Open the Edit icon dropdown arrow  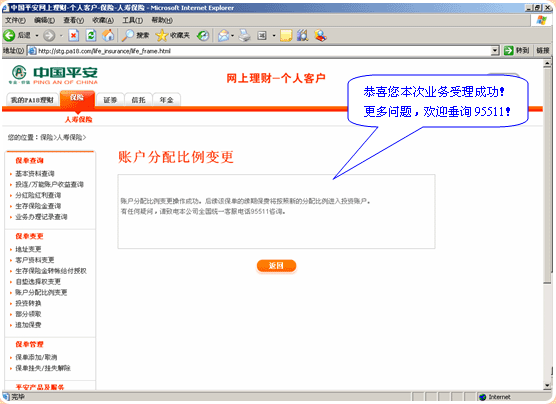click(274, 35)
